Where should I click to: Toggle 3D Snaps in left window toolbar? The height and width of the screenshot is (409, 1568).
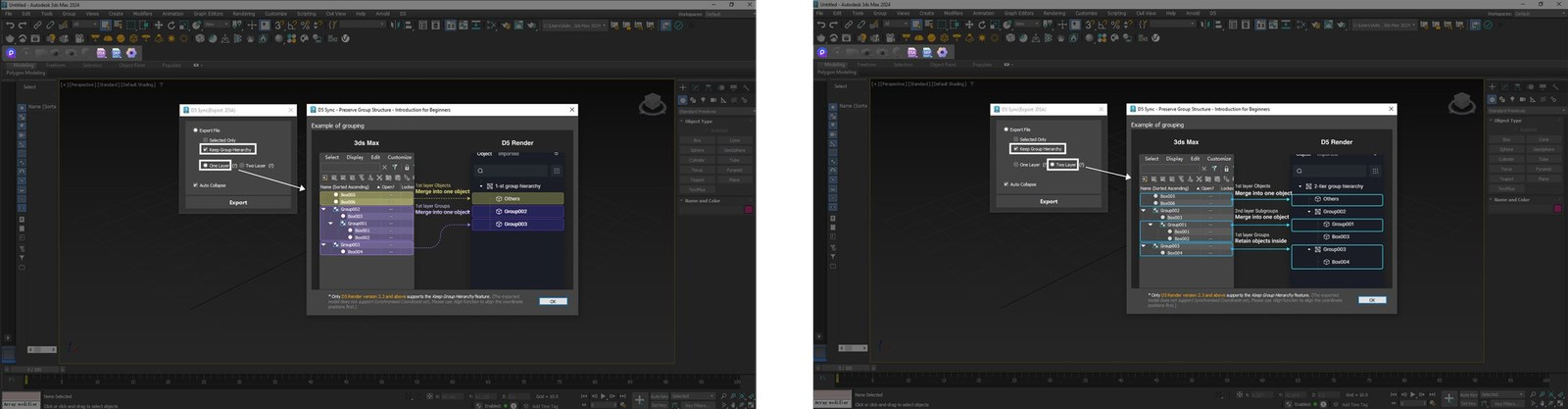tap(280, 25)
